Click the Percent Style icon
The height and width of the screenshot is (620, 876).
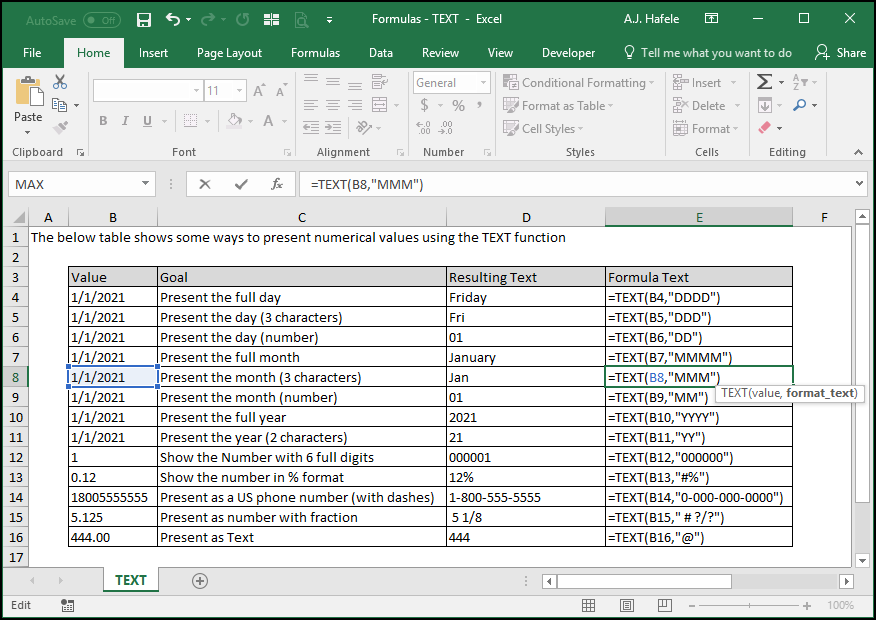(459, 105)
